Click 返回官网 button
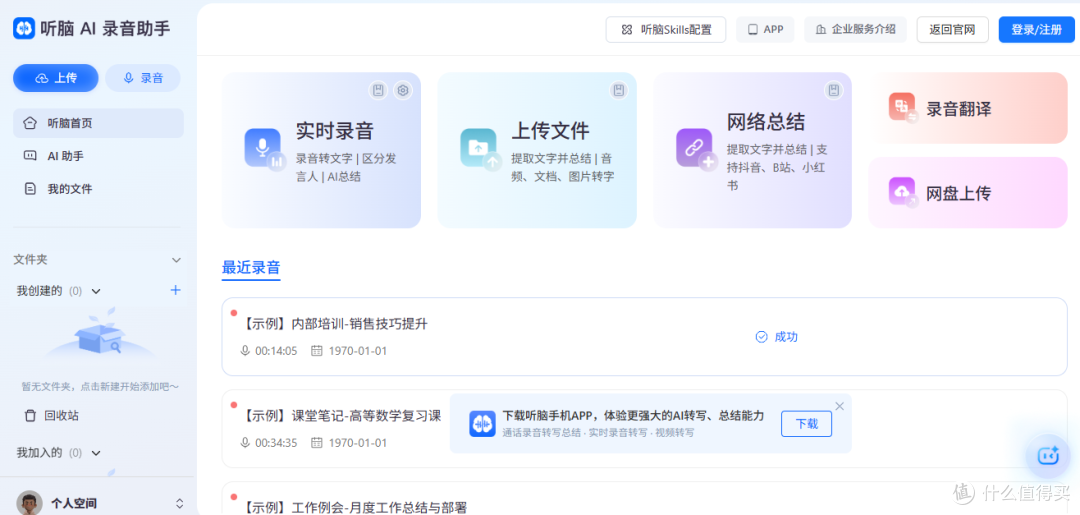 pos(953,30)
